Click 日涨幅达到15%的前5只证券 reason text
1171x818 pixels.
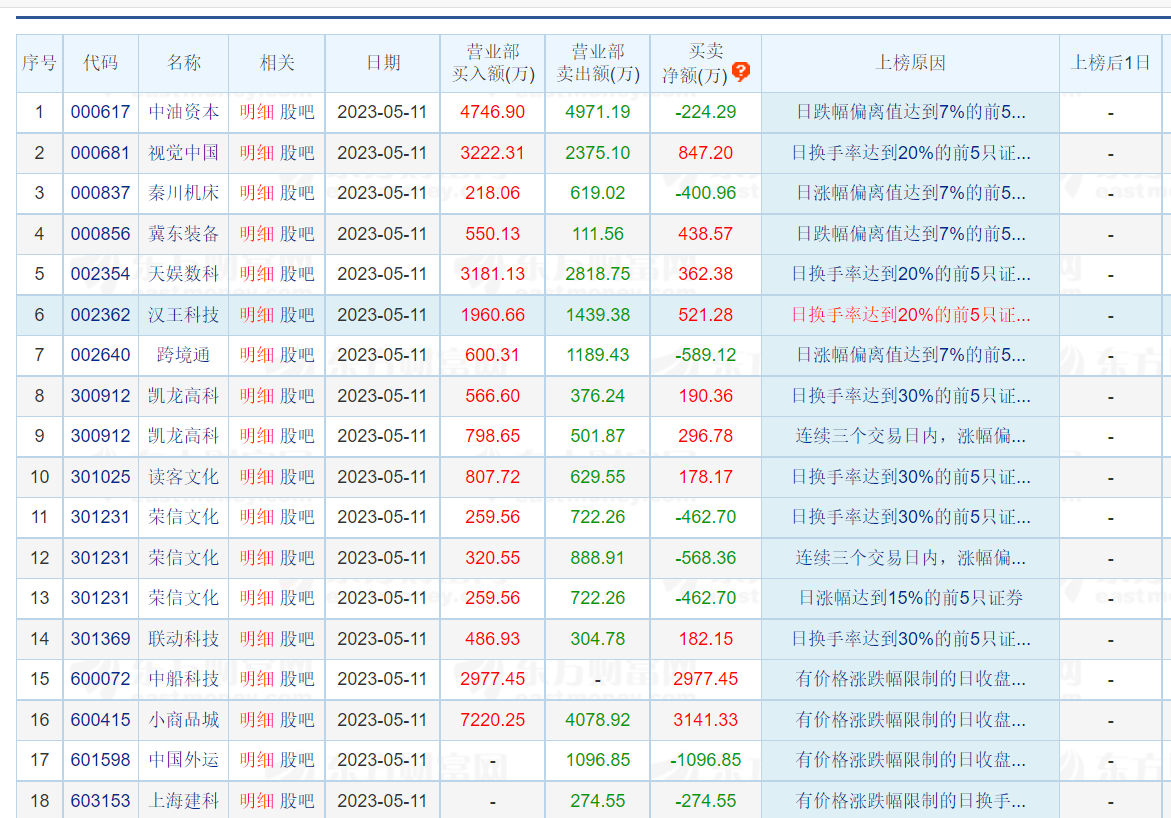pyautogui.click(x=910, y=598)
